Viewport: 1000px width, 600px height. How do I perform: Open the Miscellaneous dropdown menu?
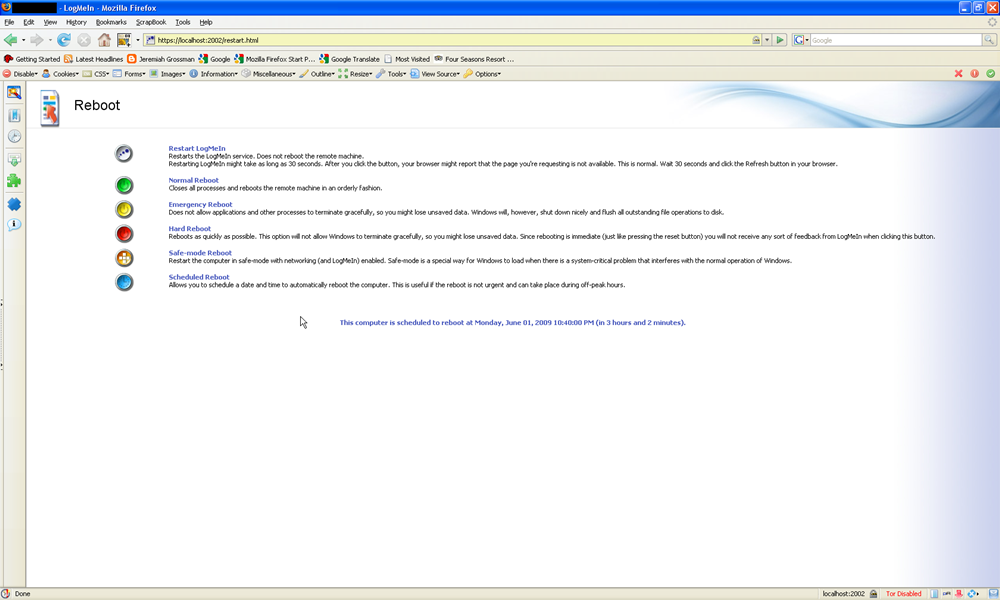pos(268,74)
